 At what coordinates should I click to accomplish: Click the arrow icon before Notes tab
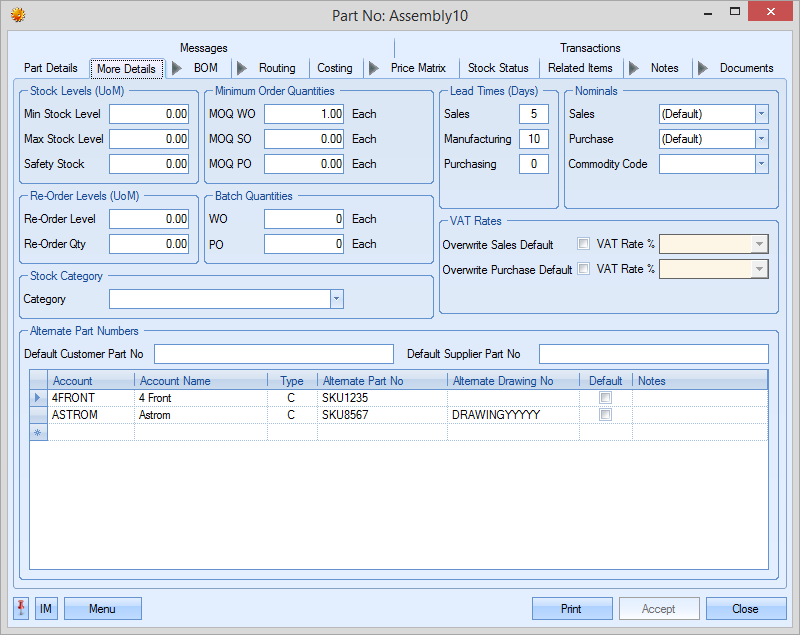coord(634,68)
